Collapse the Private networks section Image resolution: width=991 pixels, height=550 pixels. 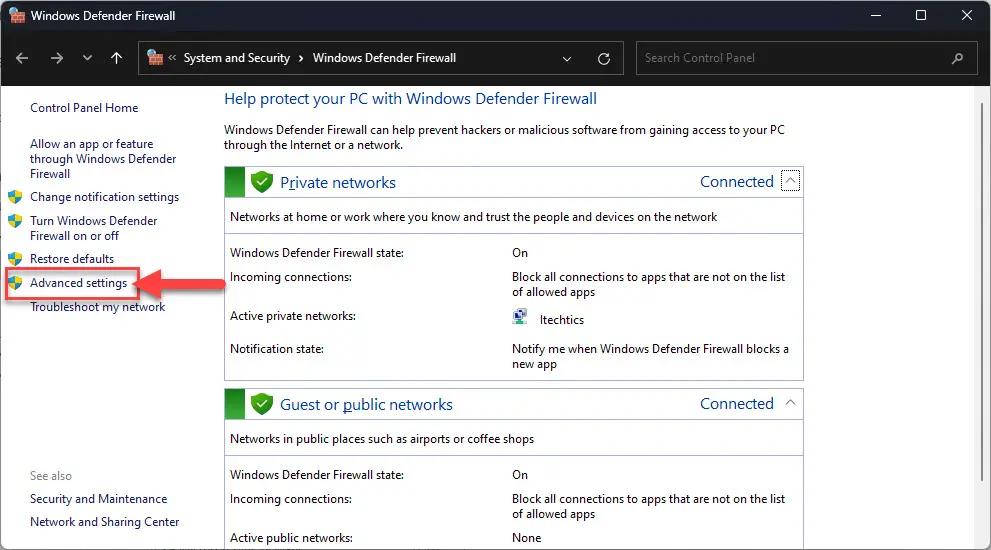[790, 181]
